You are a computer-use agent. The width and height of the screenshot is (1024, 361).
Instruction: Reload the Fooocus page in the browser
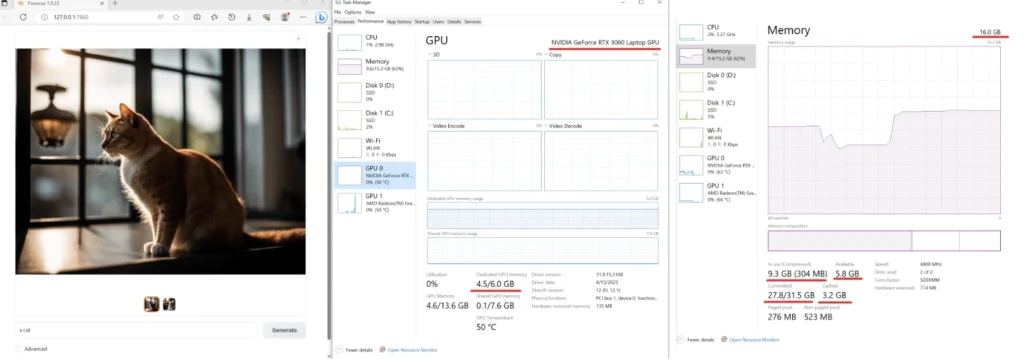(x=23, y=17)
